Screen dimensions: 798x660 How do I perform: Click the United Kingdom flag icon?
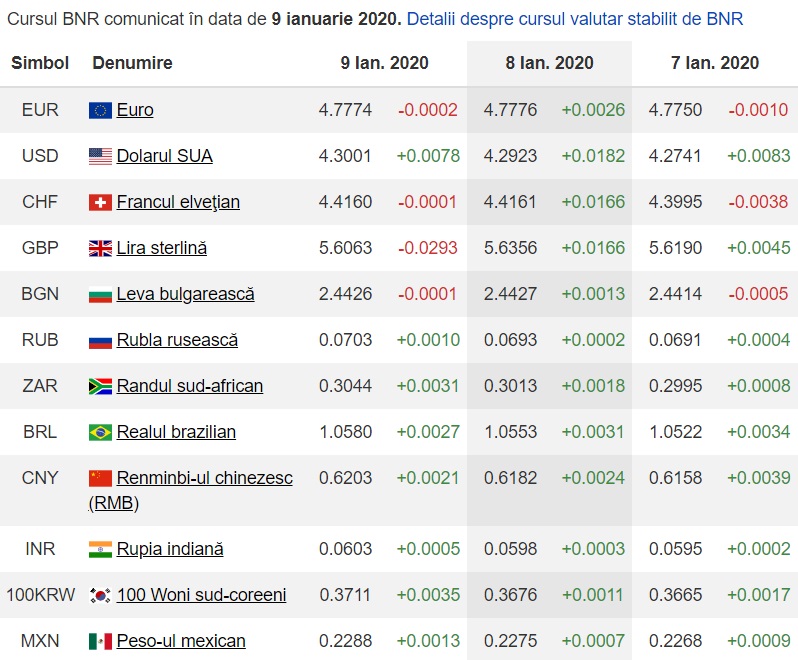100,248
